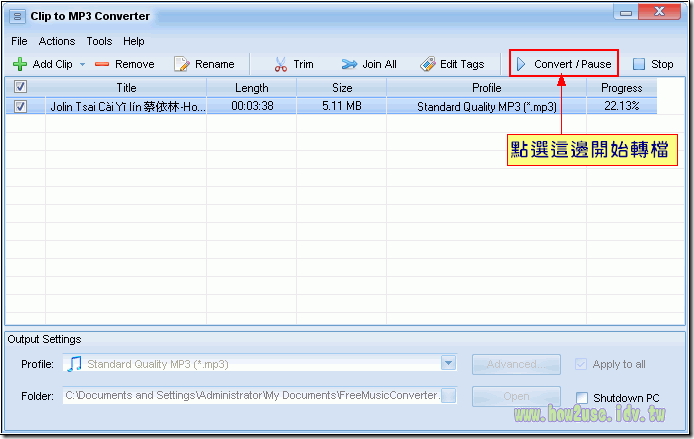Open the Tools menu

pyautogui.click(x=99, y=41)
